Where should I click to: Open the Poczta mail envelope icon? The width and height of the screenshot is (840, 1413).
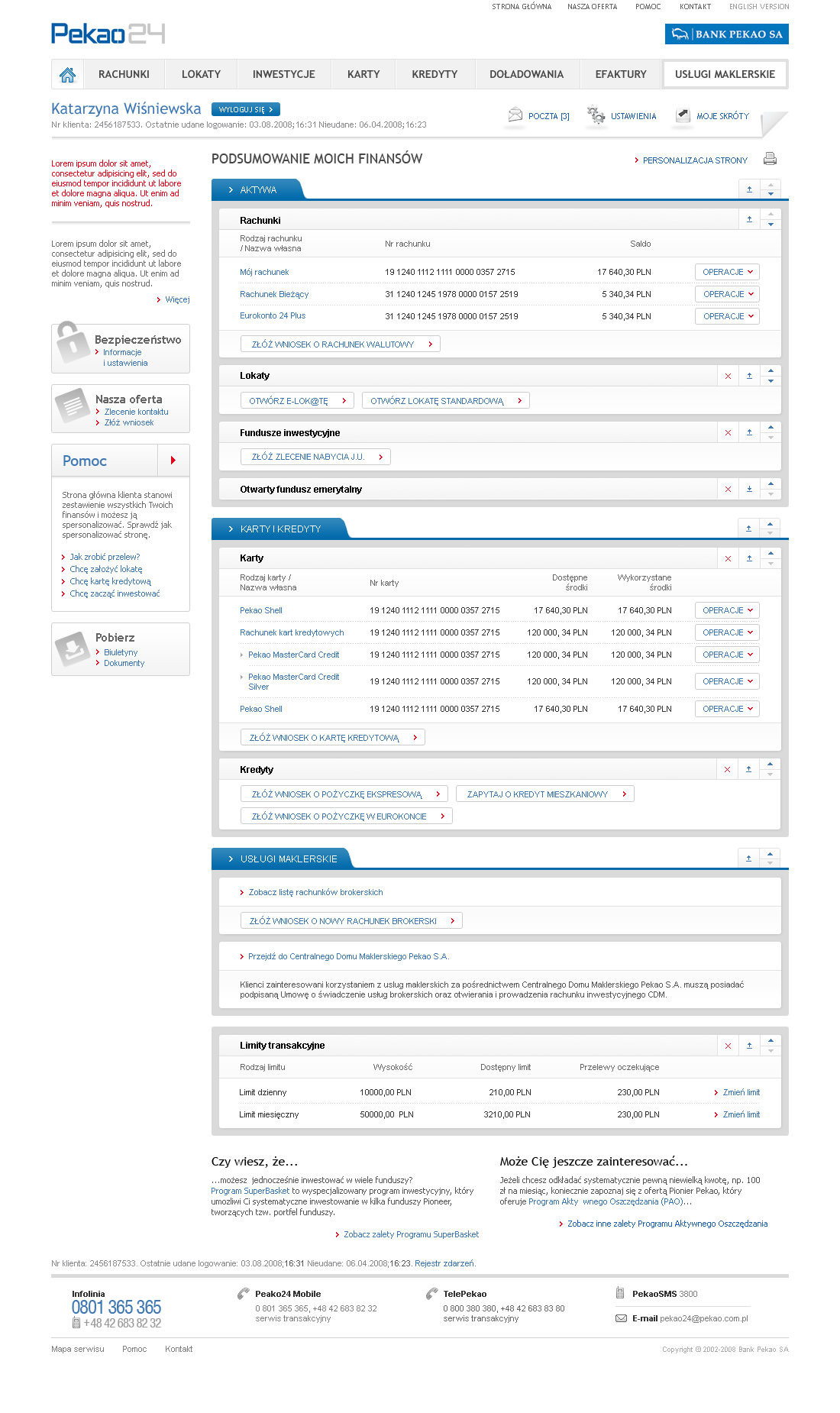point(515,115)
